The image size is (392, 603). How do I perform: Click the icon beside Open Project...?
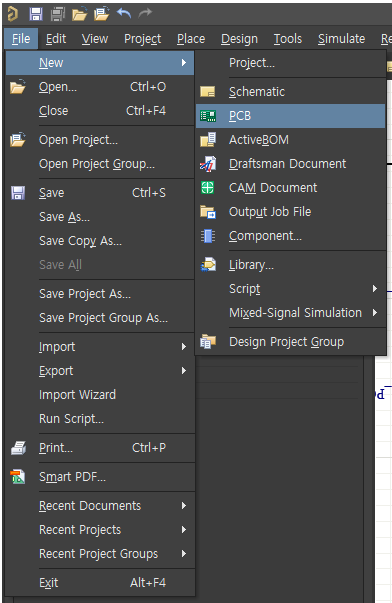pos(18,140)
